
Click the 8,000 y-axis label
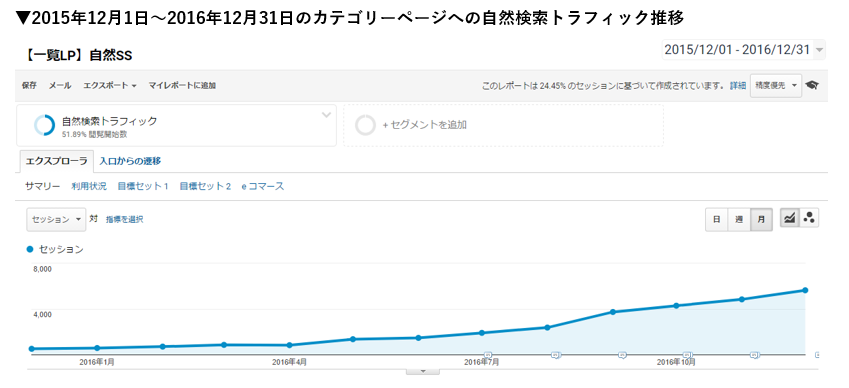(42, 269)
